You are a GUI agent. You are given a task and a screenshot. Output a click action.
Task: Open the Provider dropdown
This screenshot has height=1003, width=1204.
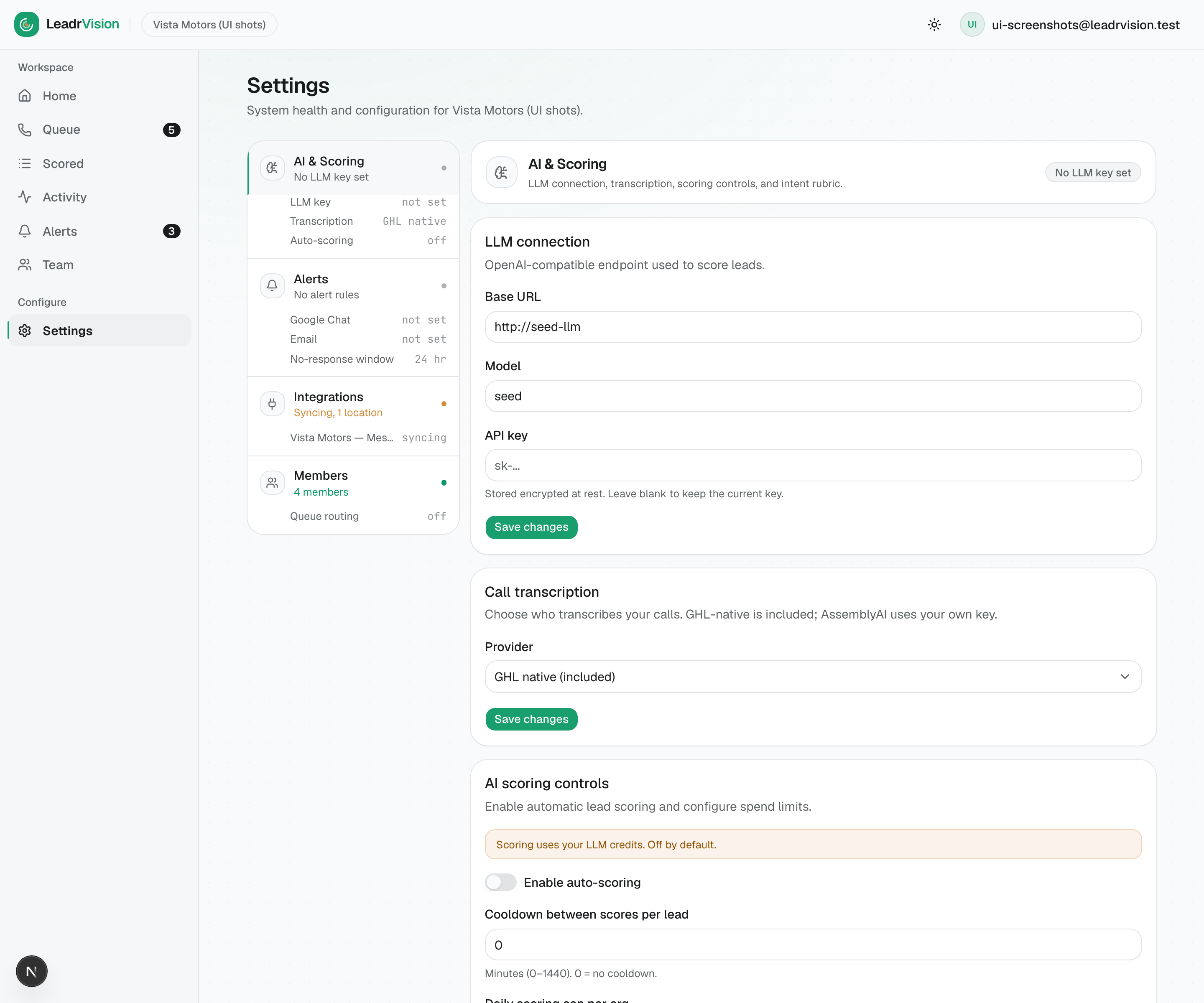(813, 677)
